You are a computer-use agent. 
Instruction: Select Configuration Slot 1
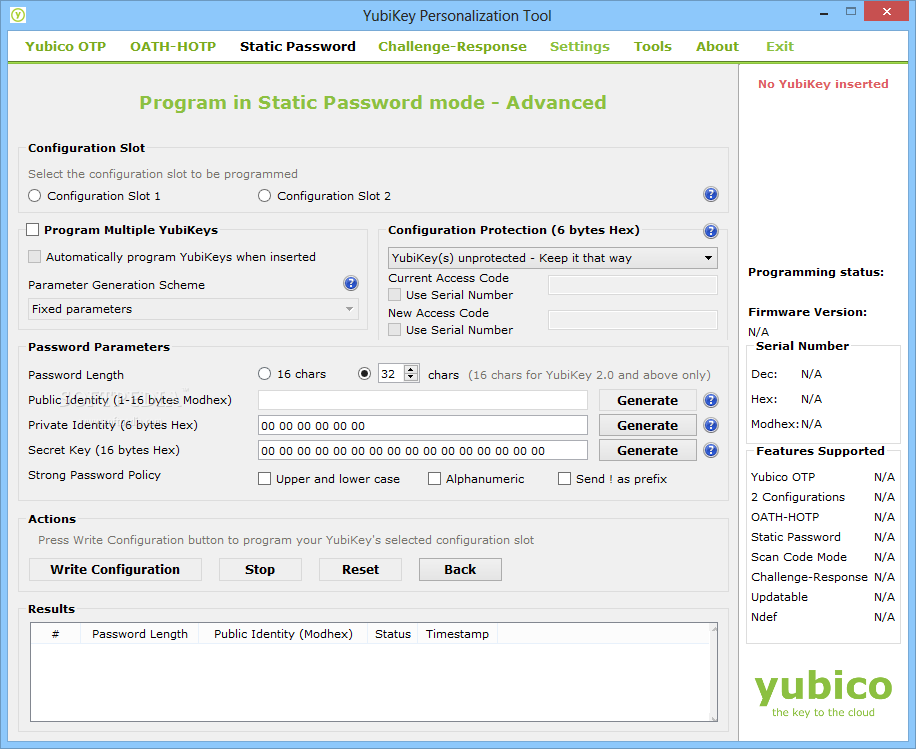pos(34,196)
